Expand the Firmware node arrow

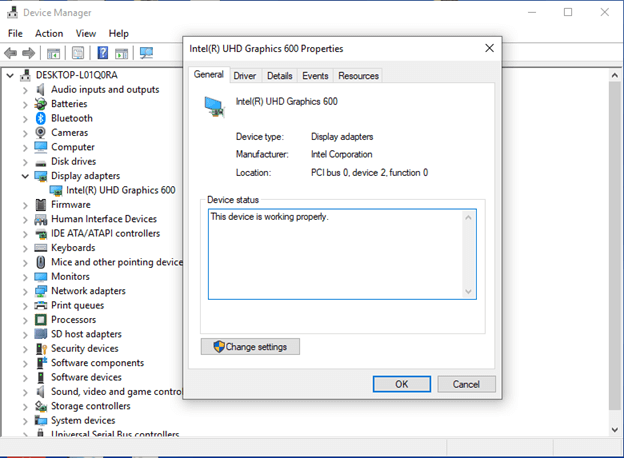25,205
